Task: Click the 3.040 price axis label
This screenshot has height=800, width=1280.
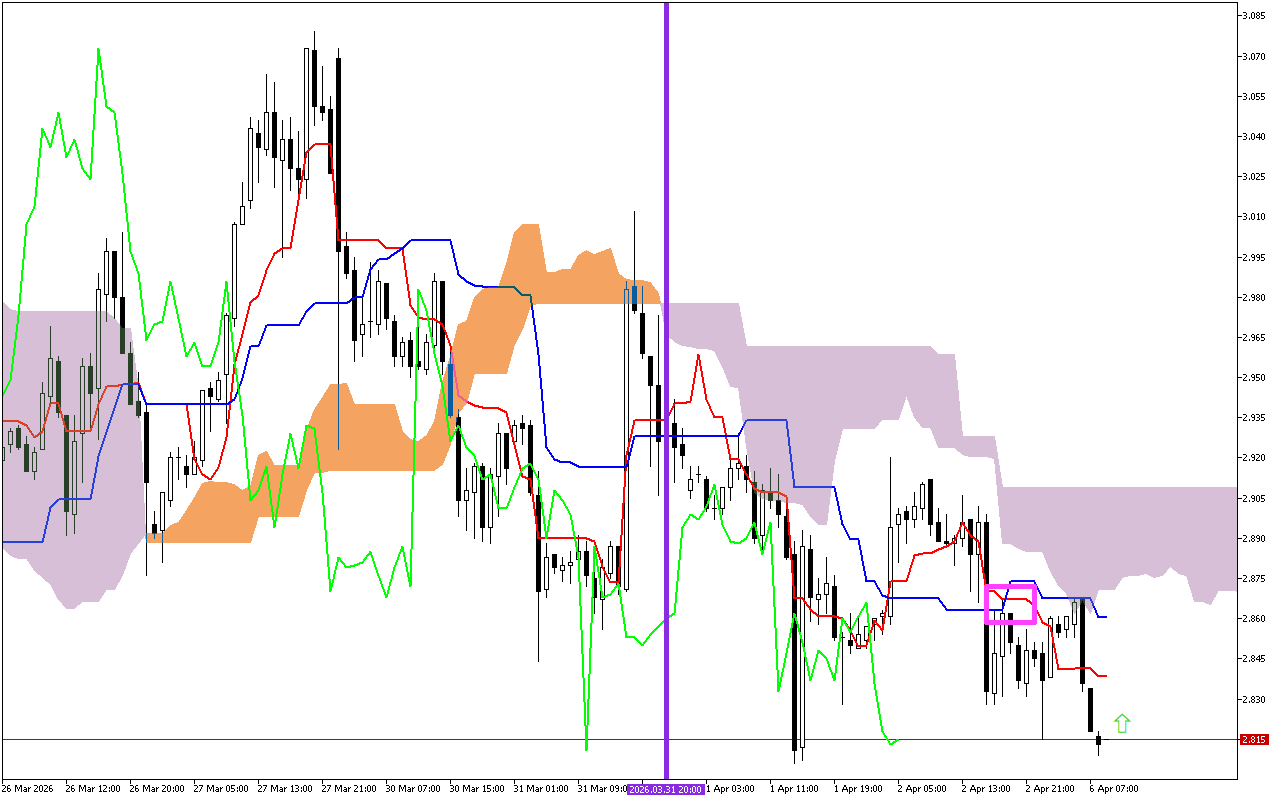Action: pos(1254,137)
